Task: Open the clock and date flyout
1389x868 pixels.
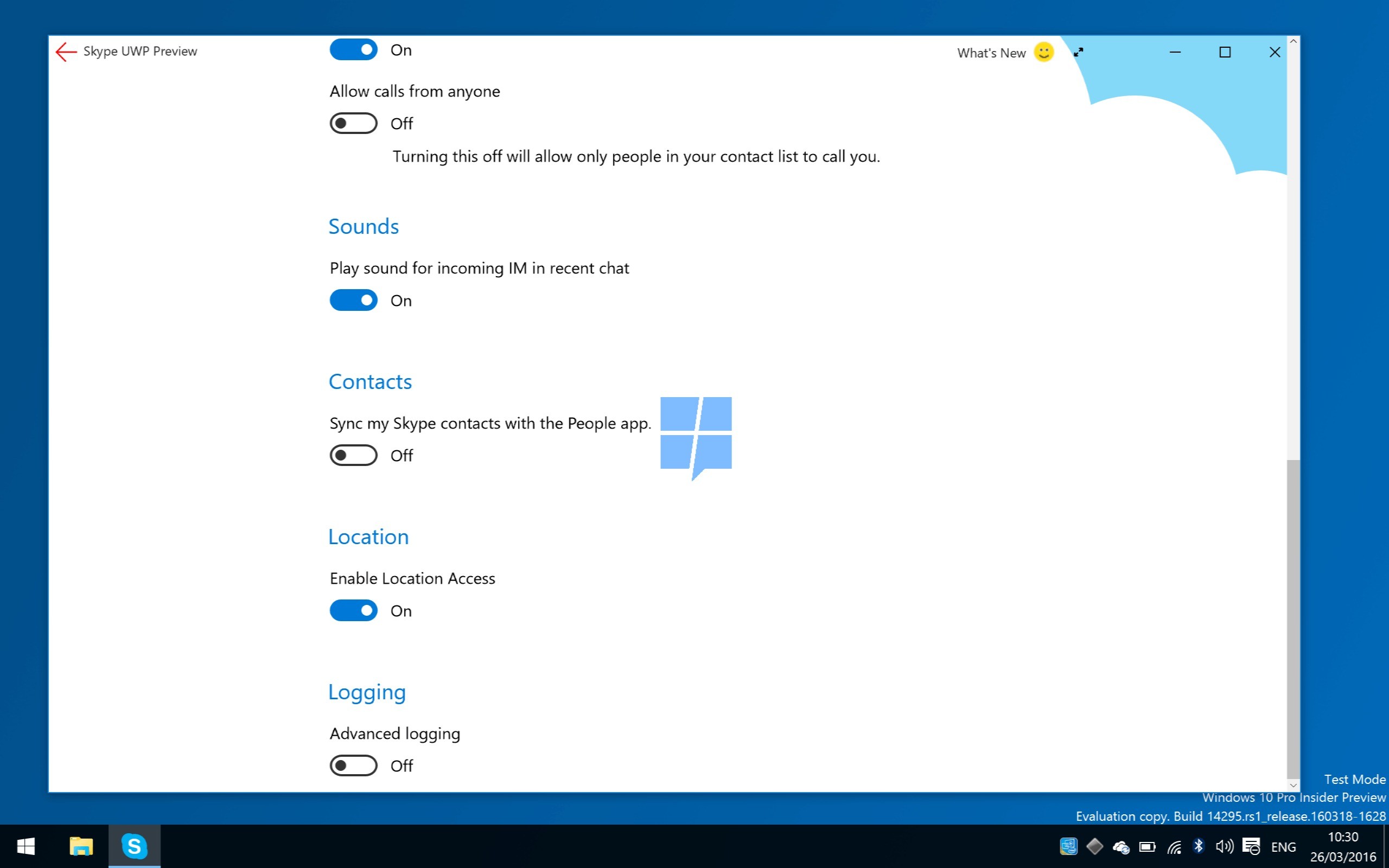Action: click(1342, 847)
